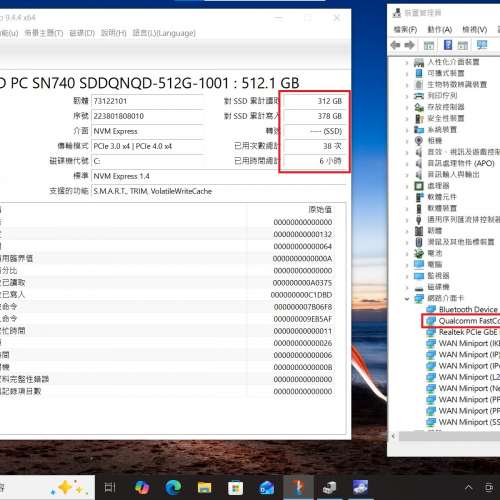Open 磁碟(D) menu in CrystalDiskInfo

82,33
